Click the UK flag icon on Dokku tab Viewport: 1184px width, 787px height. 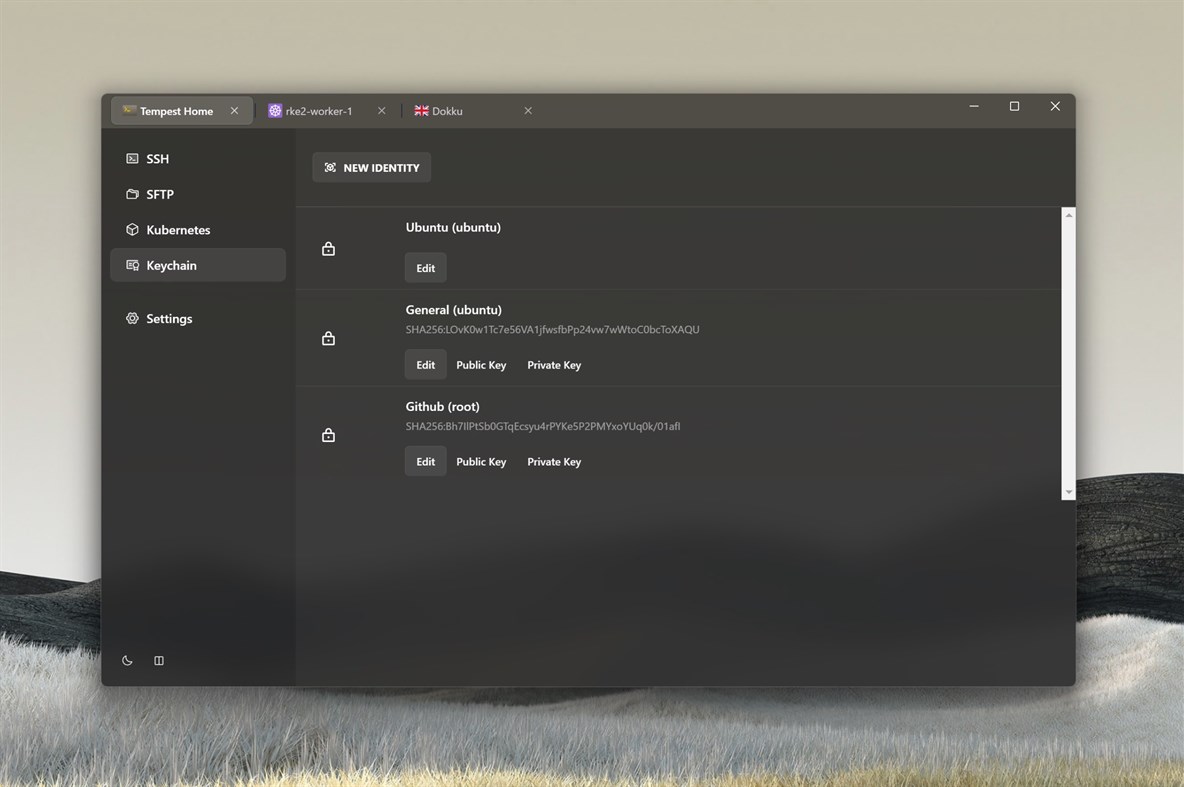click(421, 111)
